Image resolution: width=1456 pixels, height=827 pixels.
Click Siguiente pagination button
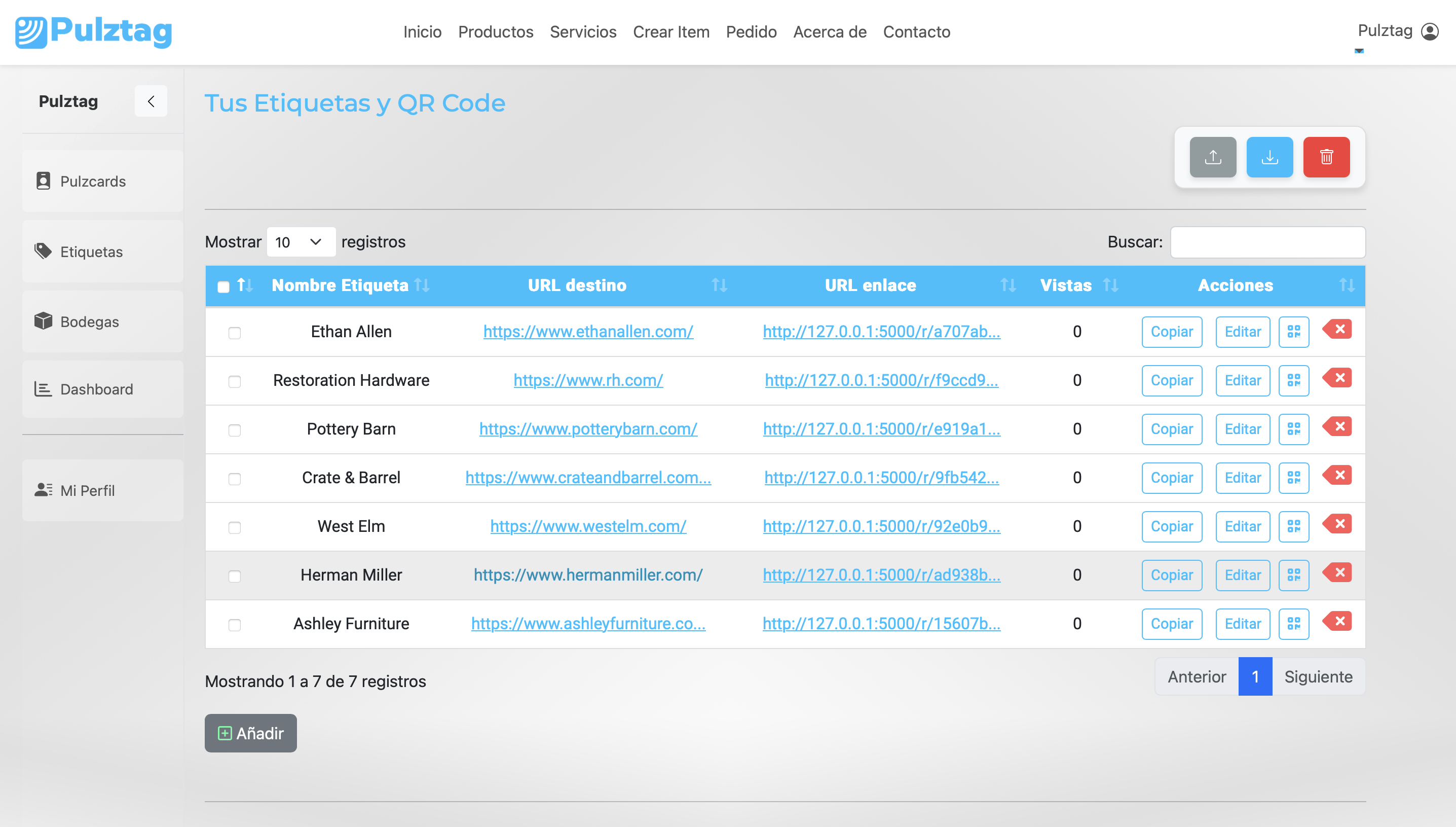pyautogui.click(x=1318, y=677)
